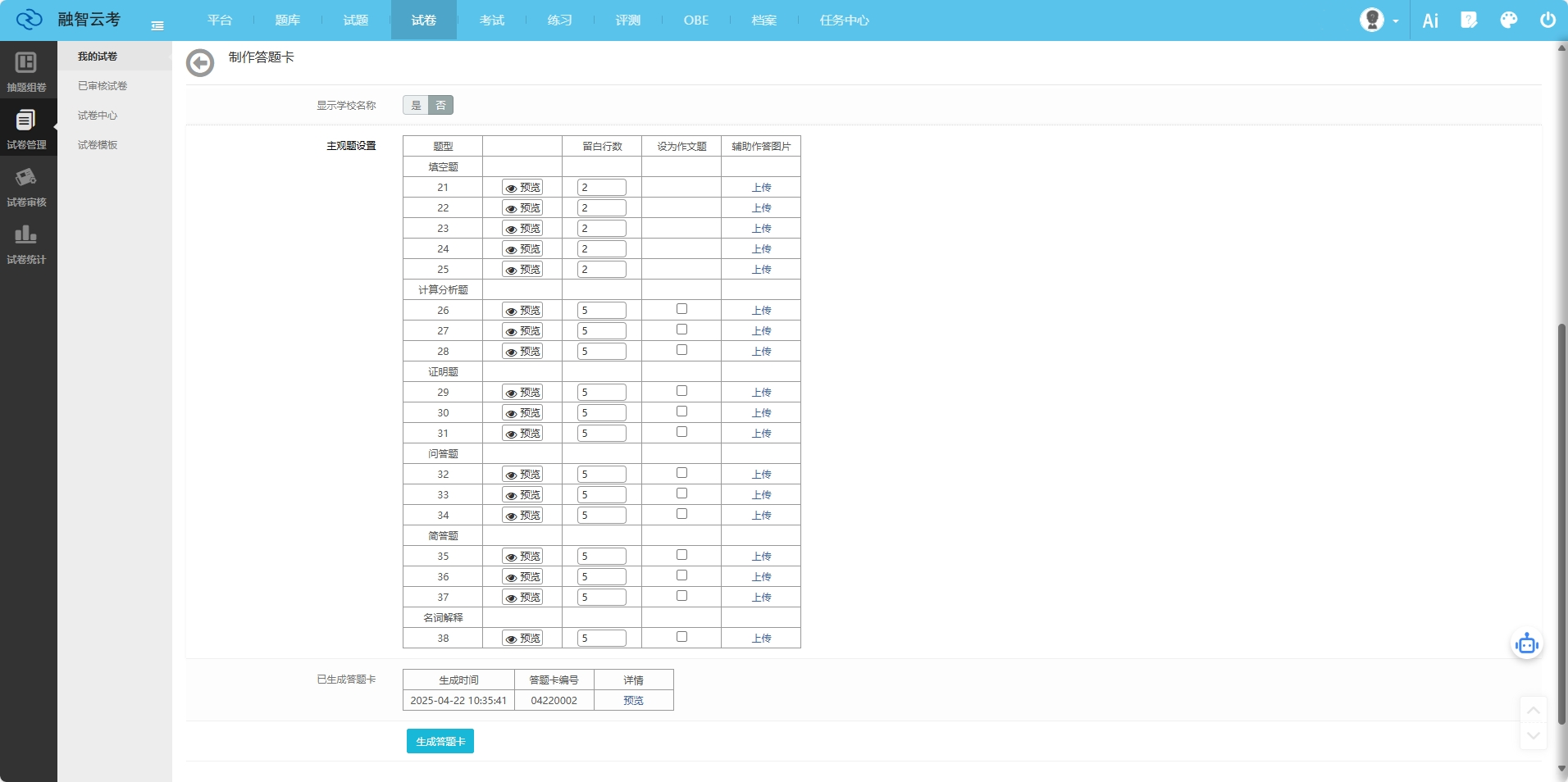This screenshot has width=1568, height=782.
Task: Click the power logout icon
Action: coord(1547,20)
